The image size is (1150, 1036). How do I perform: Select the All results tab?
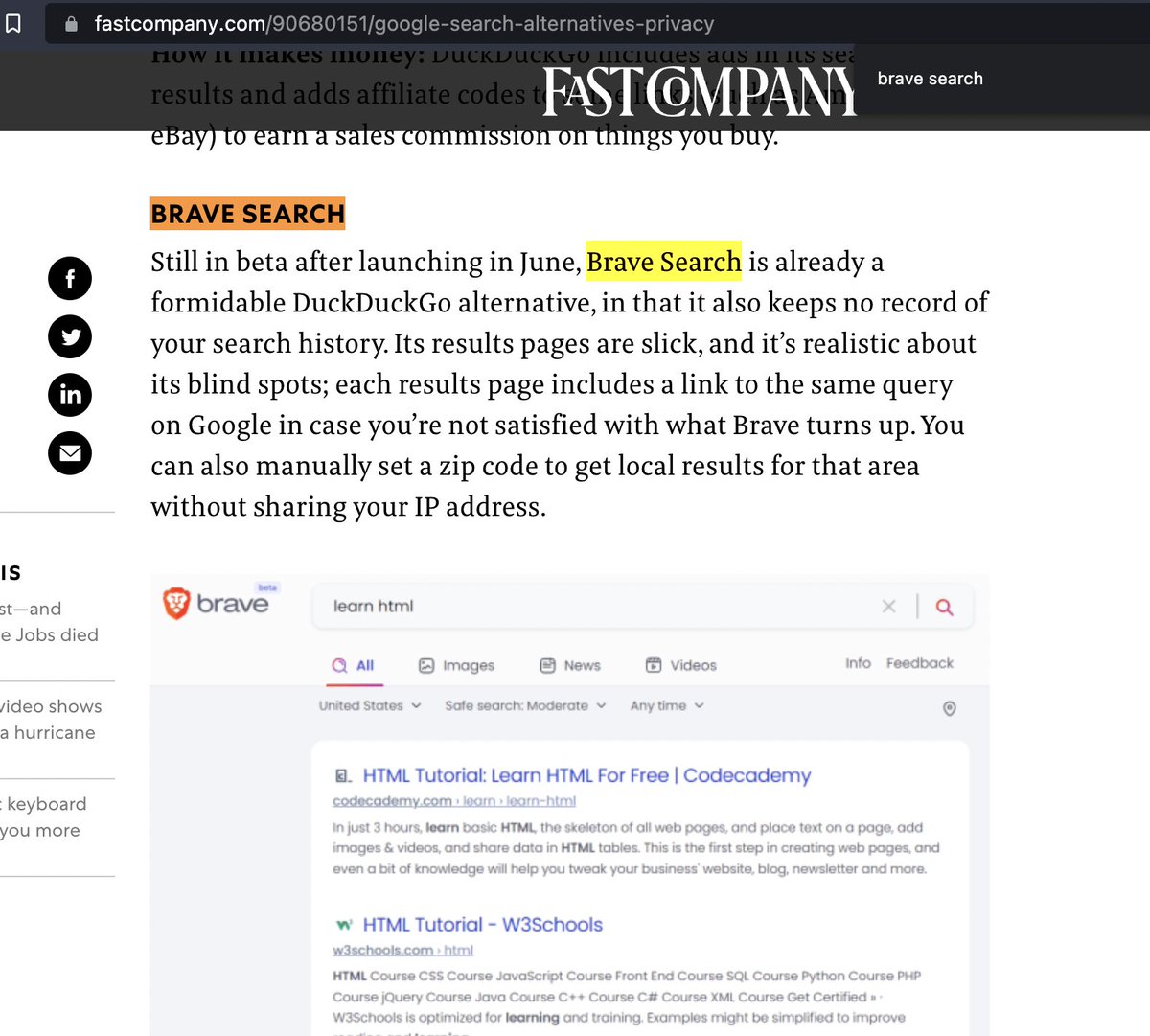click(354, 665)
